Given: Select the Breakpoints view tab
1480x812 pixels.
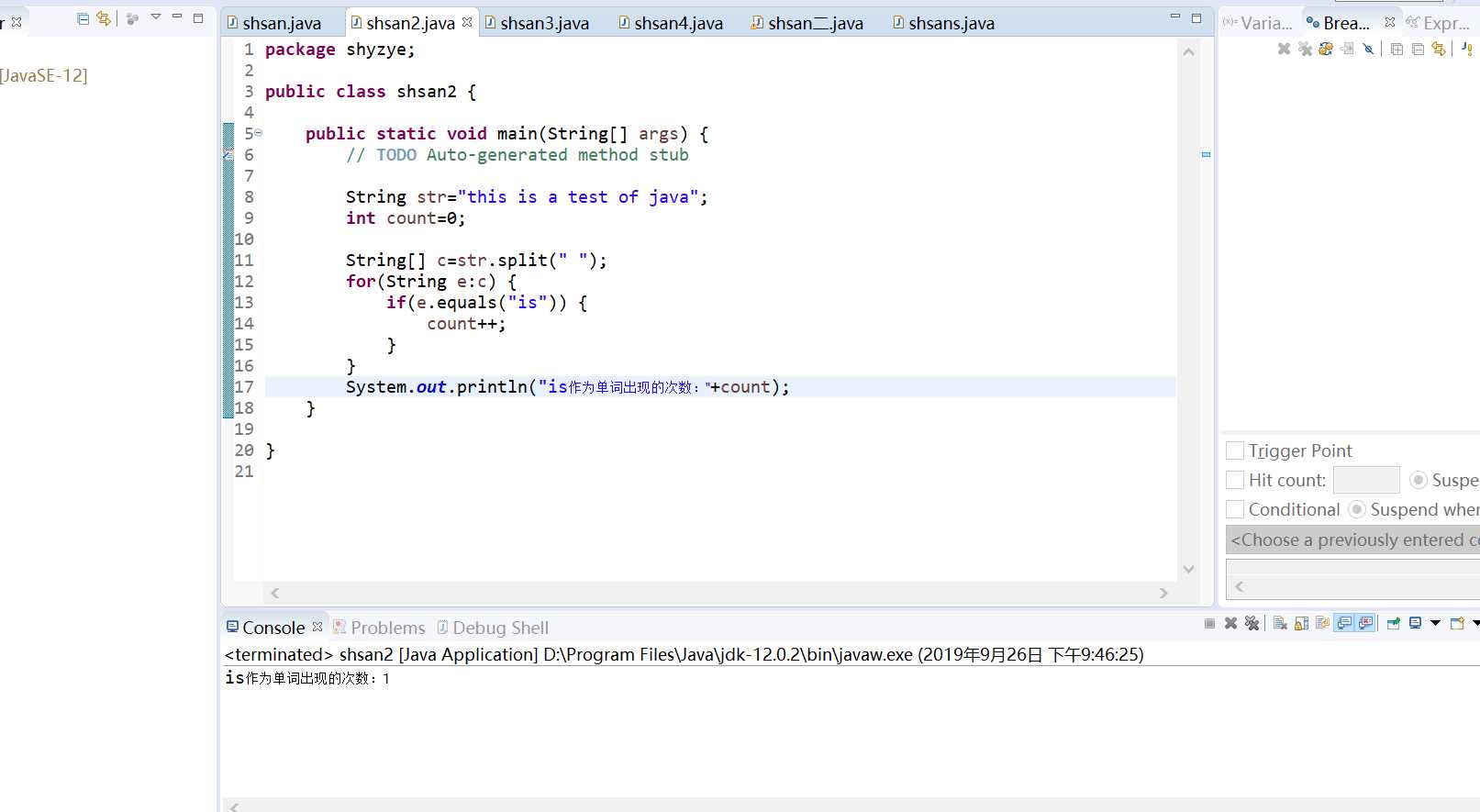Looking at the screenshot, I should [x=1338, y=23].
